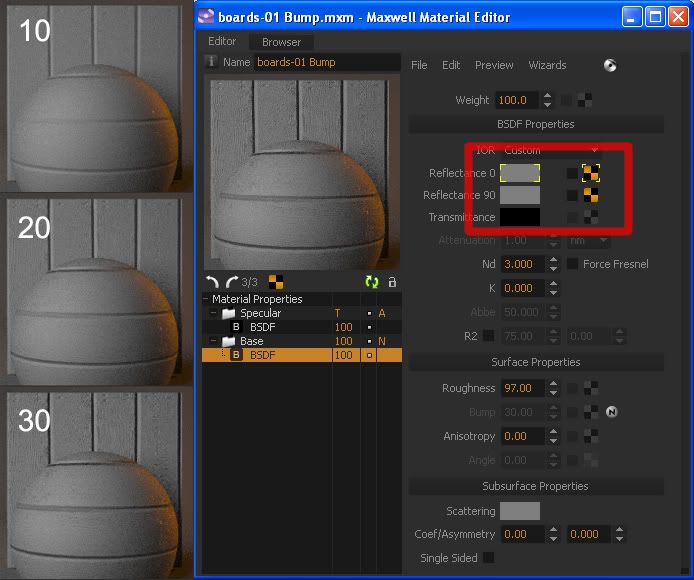
Task: Refresh the preview with green arrows icon
Action: tap(372, 282)
